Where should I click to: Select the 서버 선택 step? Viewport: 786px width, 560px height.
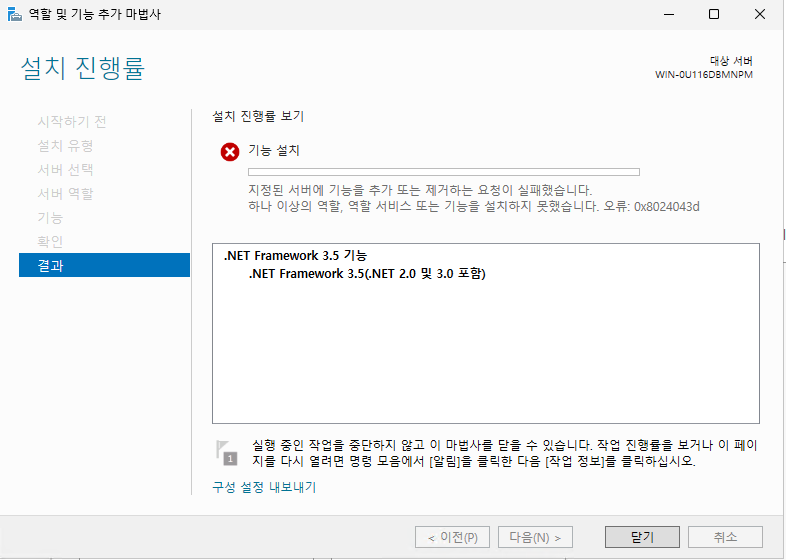(65, 169)
